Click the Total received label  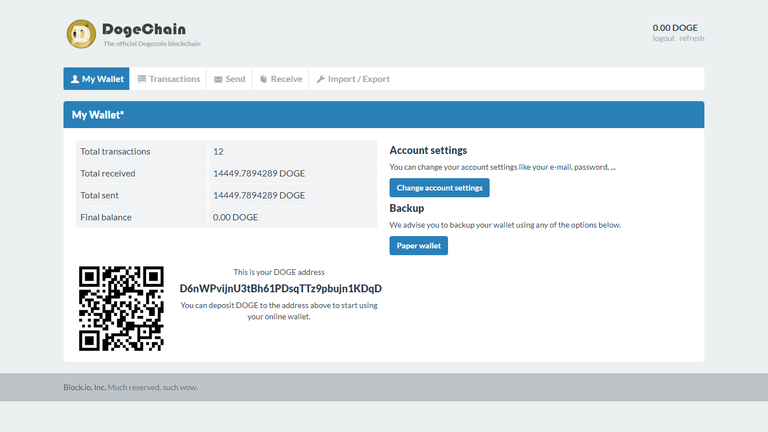(x=108, y=173)
